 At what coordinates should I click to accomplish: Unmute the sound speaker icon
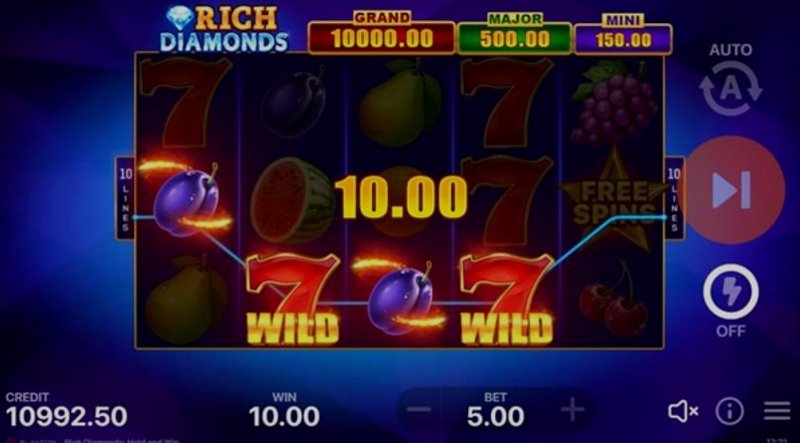pos(683,411)
